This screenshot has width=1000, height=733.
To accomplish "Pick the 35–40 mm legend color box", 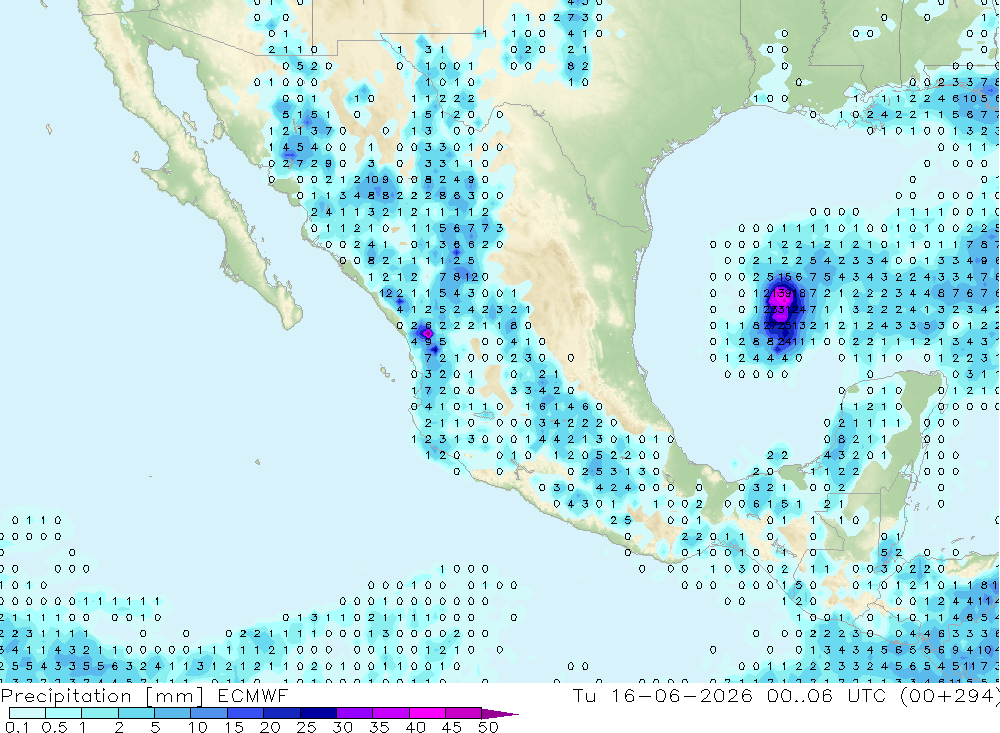I will [390, 713].
